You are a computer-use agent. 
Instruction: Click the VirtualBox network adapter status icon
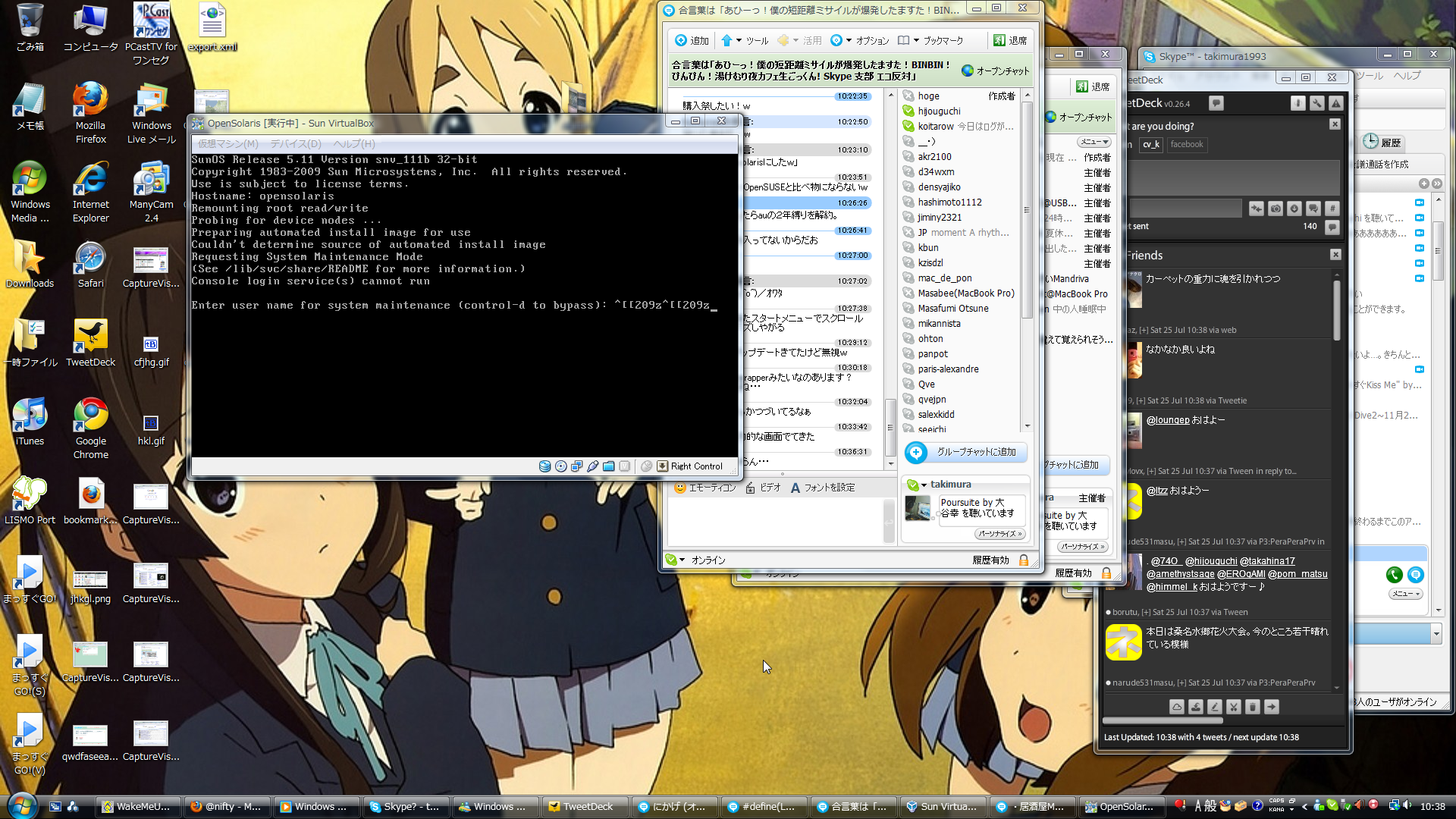[576, 466]
